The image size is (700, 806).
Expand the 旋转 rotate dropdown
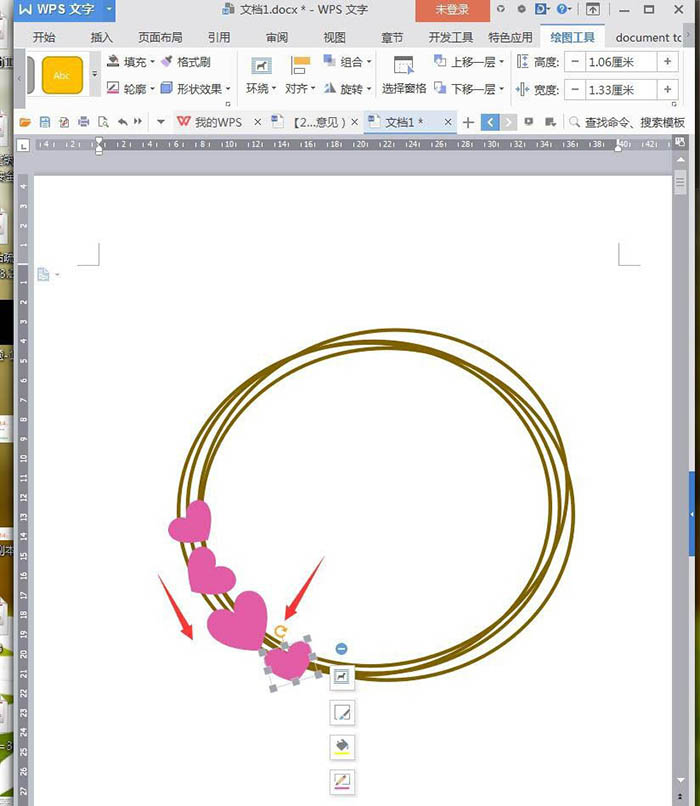[x=369, y=89]
